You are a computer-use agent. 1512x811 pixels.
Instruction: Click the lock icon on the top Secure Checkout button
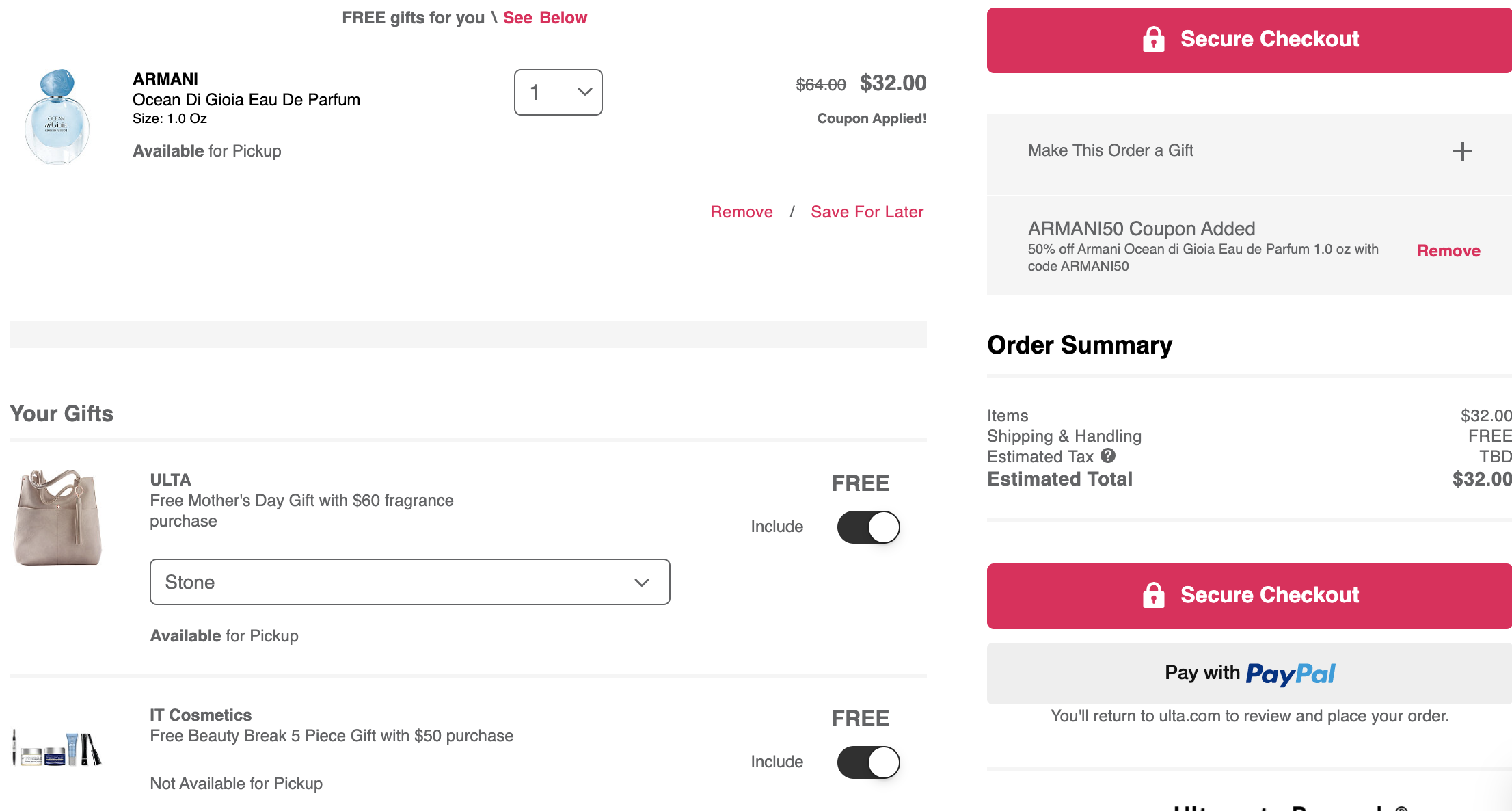click(x=1153, y=39)
